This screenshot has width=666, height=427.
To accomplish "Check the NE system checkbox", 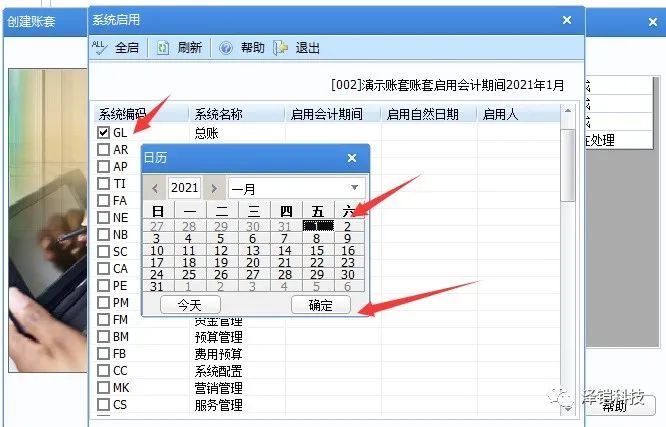I will 103,218.
